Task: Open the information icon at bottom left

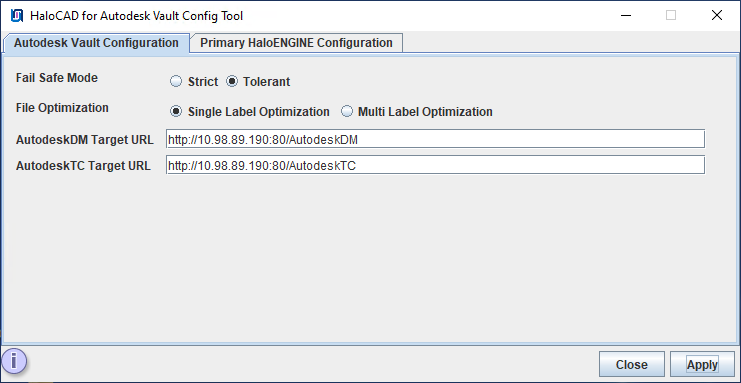Action: pyautogui.click(x=14, y=362)
